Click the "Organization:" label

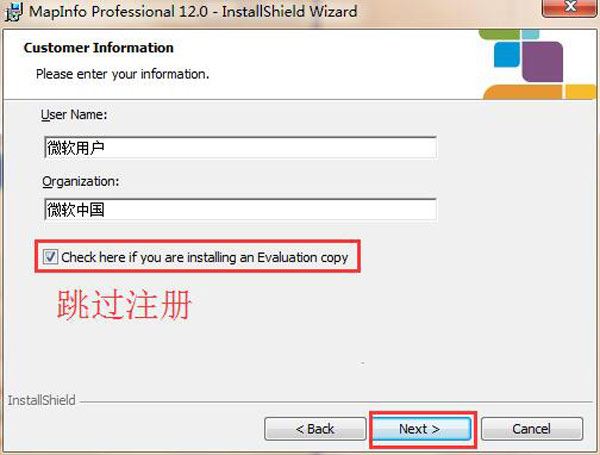(x=80, y=181)
